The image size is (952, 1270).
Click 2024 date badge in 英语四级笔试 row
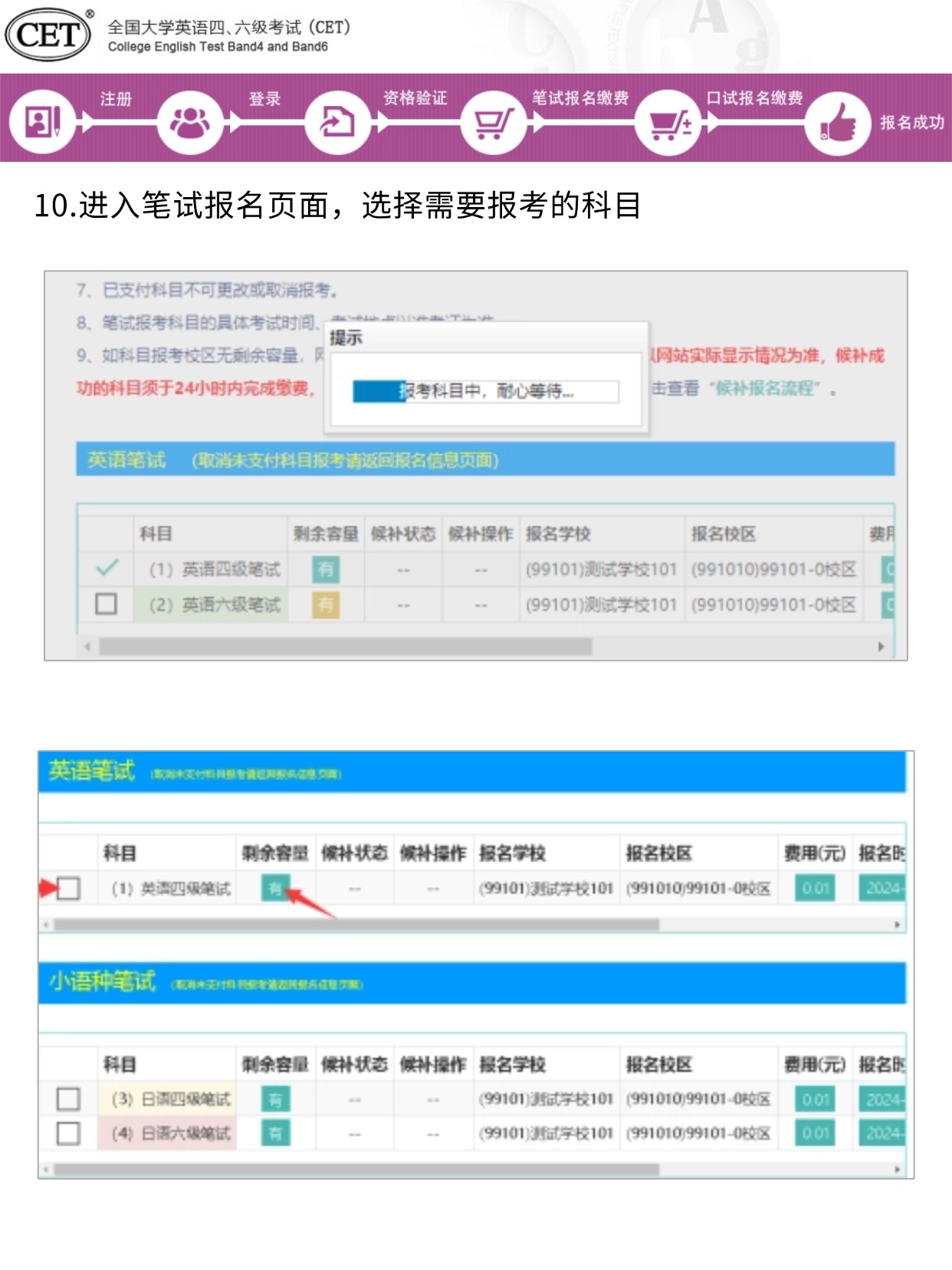[881, 888]
